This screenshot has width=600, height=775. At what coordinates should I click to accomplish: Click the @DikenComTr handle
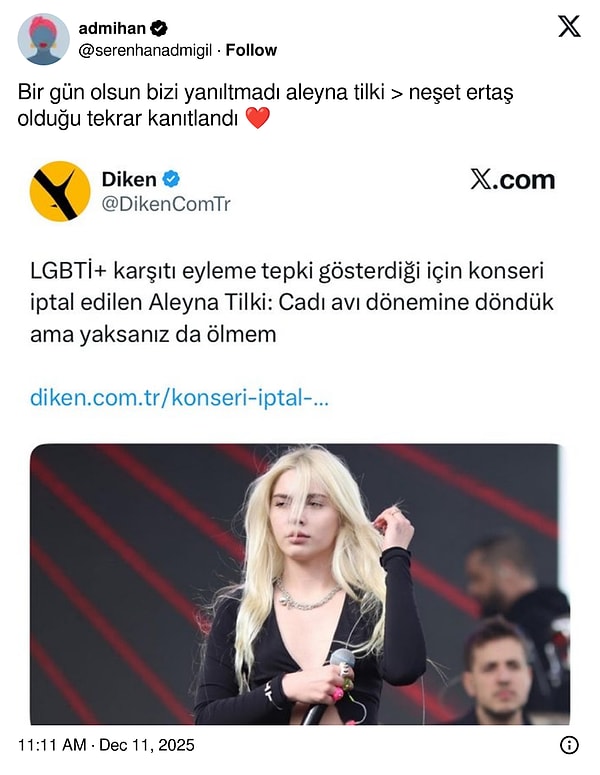(x=166, y=204)
